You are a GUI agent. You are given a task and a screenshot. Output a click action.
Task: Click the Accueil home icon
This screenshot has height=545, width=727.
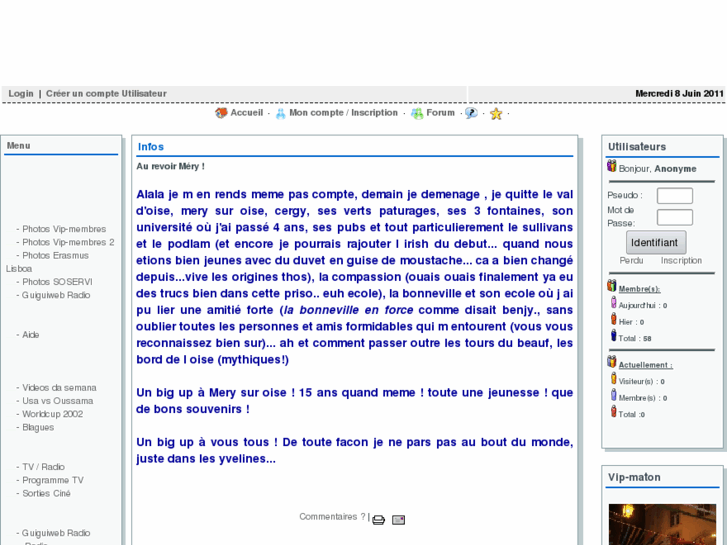221,113
